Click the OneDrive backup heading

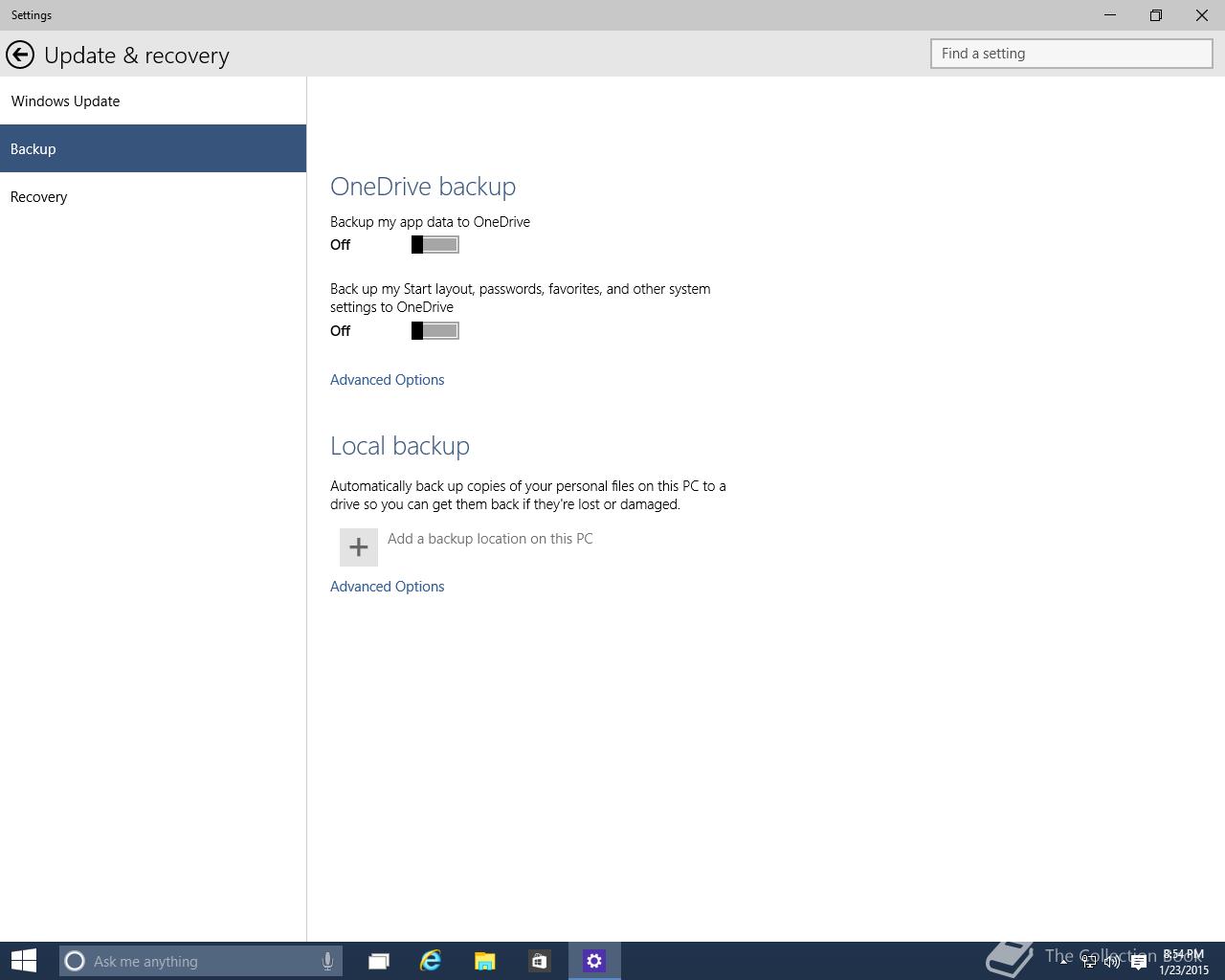(x=423, y=187)
